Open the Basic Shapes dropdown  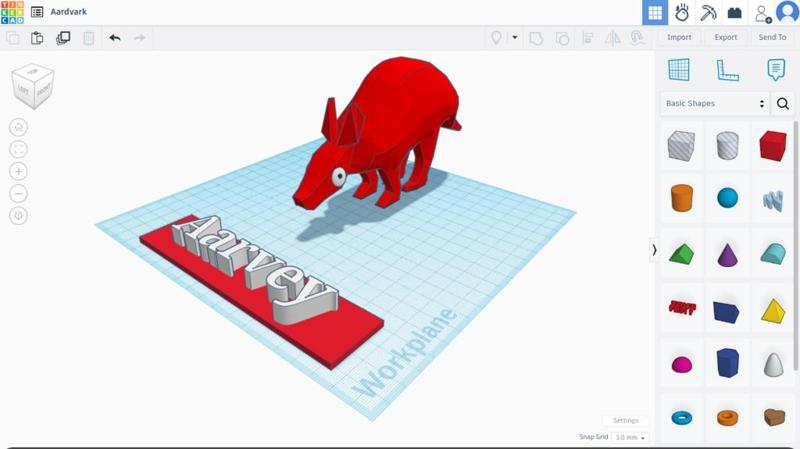coord(714,103)
